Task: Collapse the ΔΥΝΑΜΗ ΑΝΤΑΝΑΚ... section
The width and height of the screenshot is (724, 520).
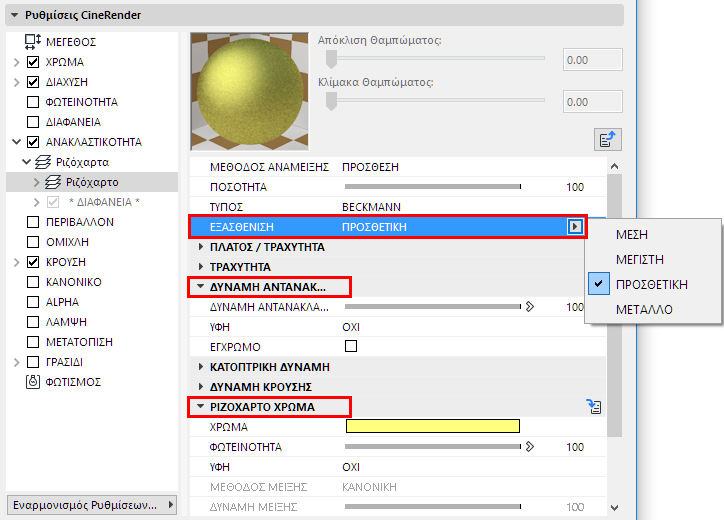Action: 200,286
